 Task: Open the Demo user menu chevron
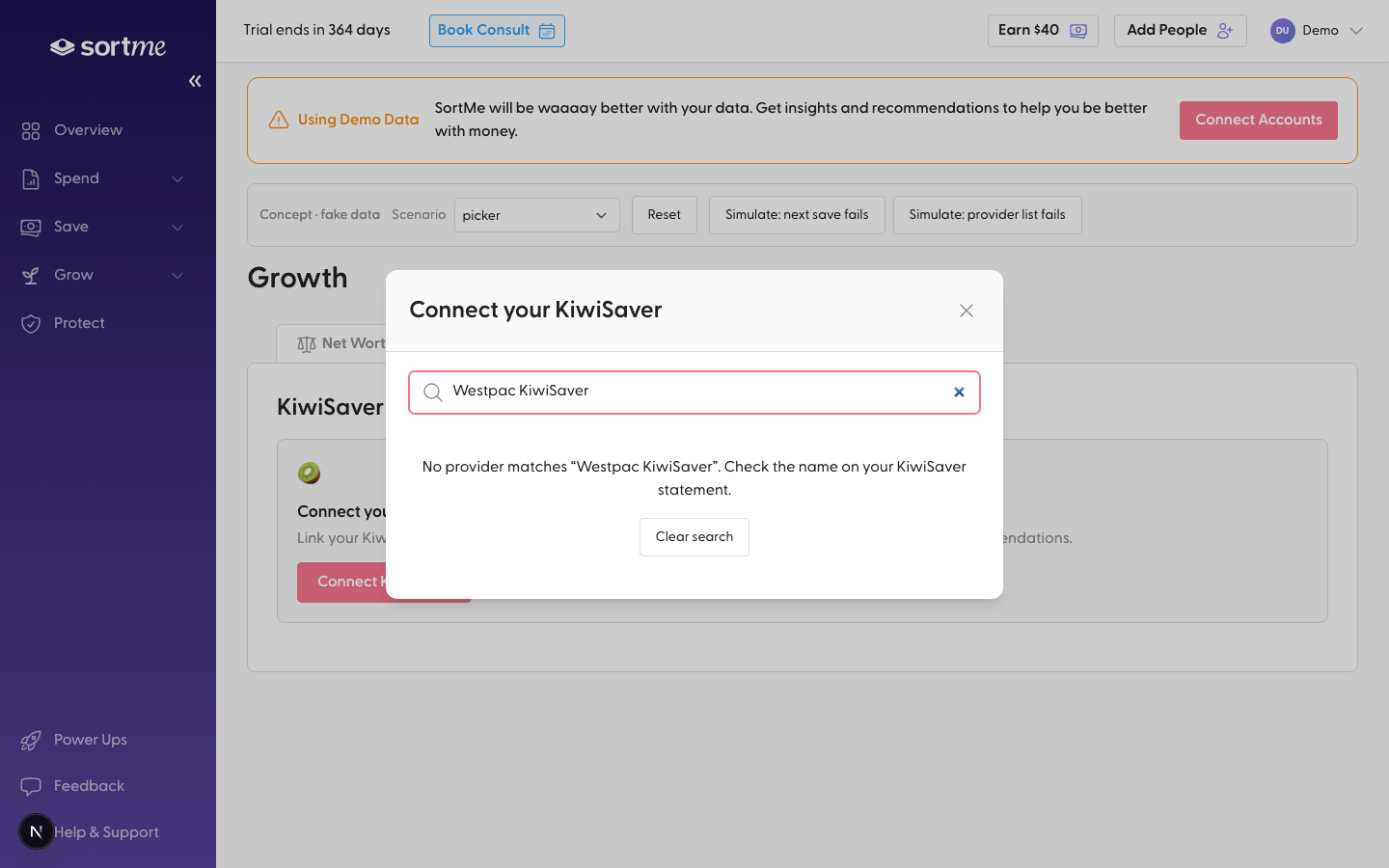point(1356,31)
